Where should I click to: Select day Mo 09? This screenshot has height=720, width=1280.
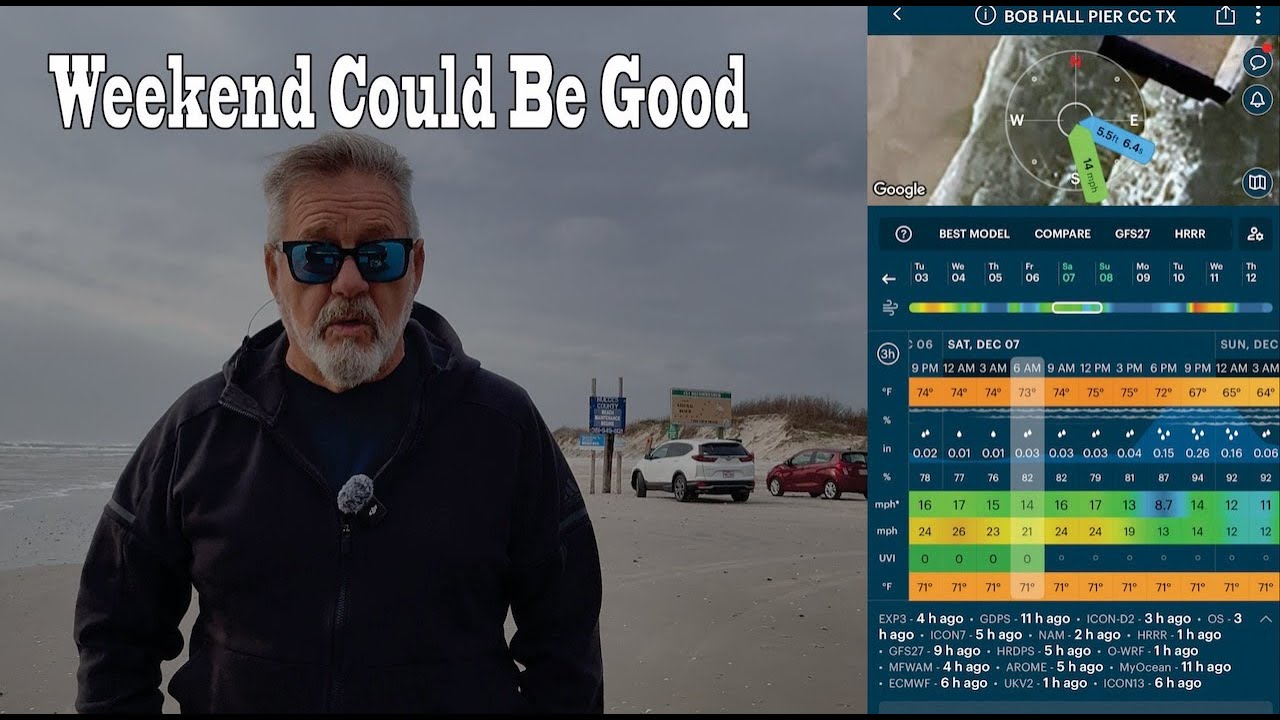point(1142,273)
